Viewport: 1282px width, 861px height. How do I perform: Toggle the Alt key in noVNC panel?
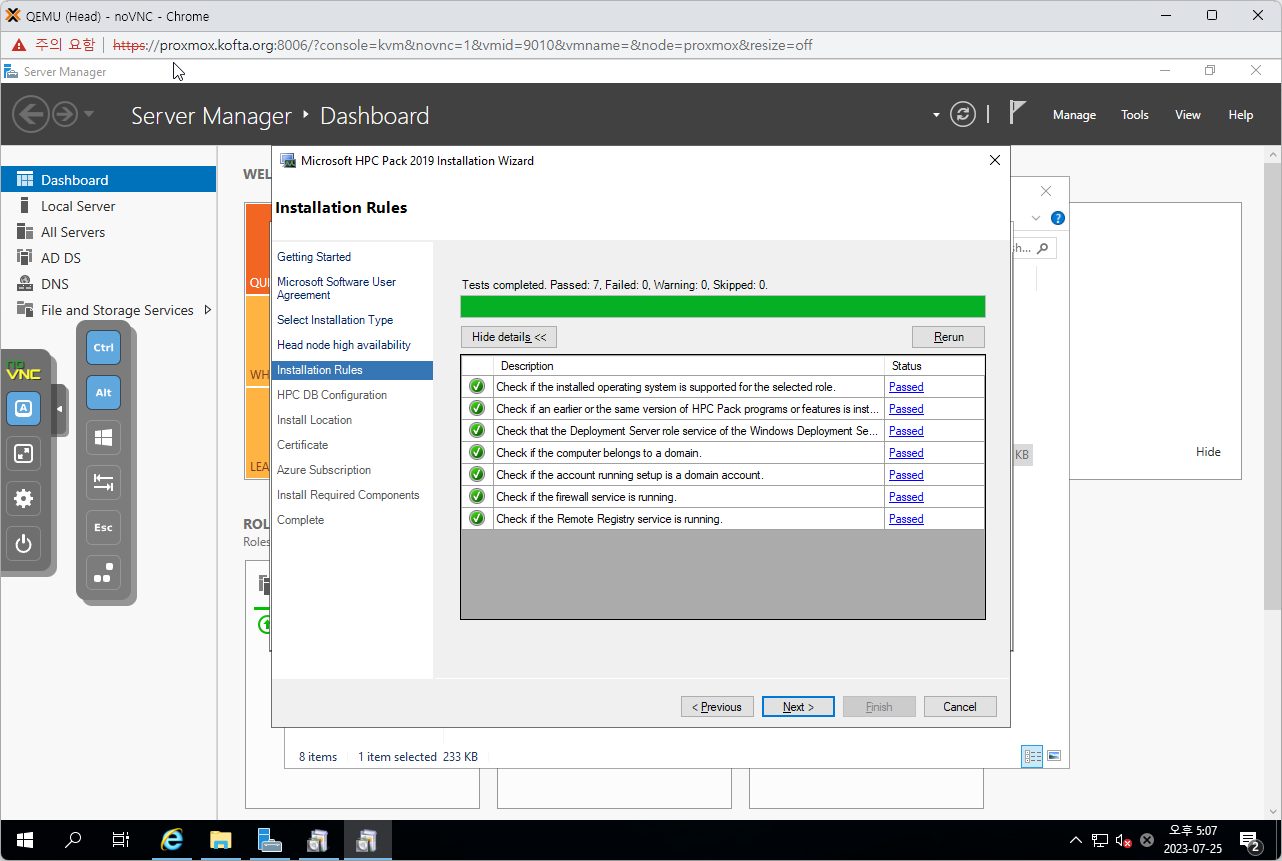103,393
